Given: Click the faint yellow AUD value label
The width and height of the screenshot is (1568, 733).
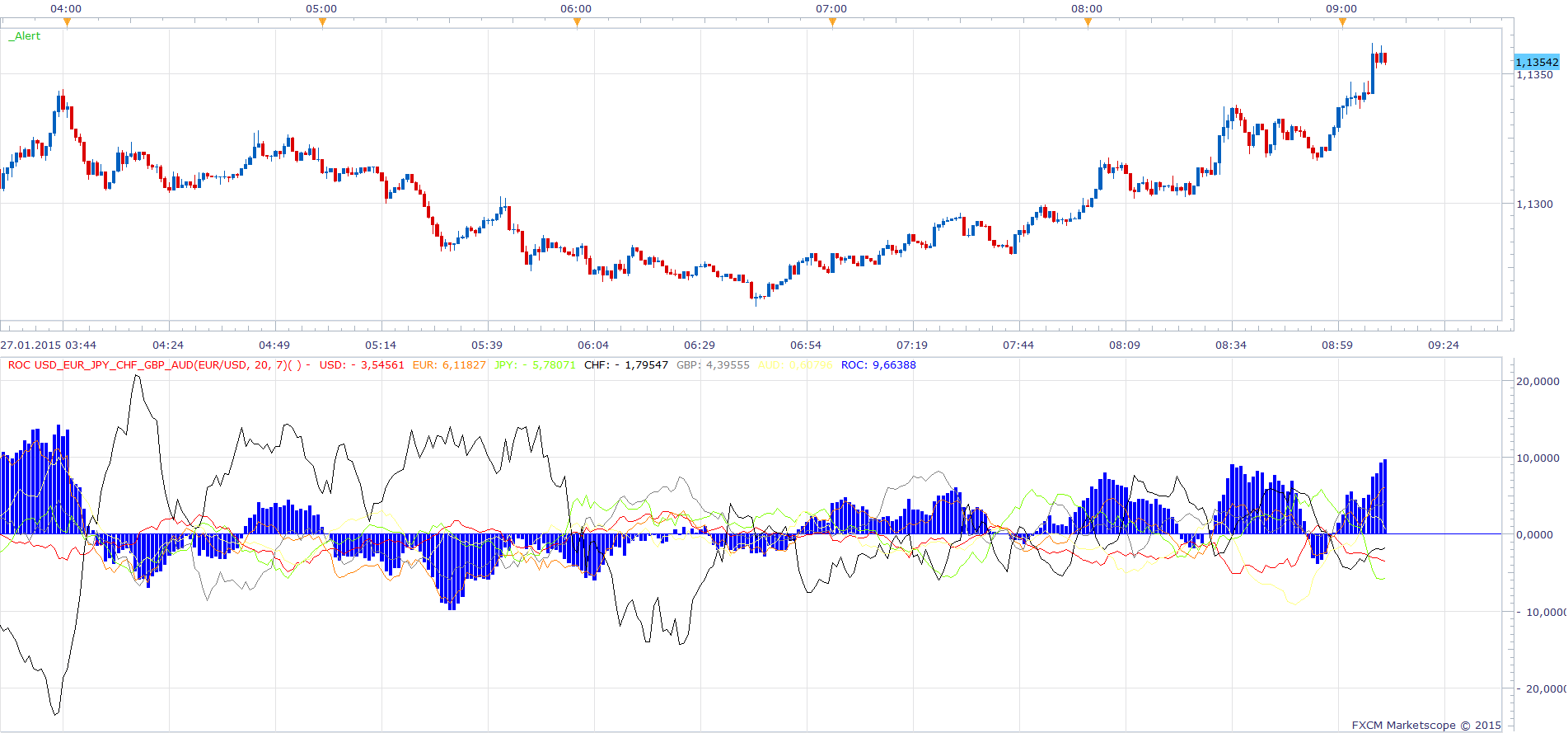Looking at the screenshot, I should pyautogui.click(x=795, y=365).
